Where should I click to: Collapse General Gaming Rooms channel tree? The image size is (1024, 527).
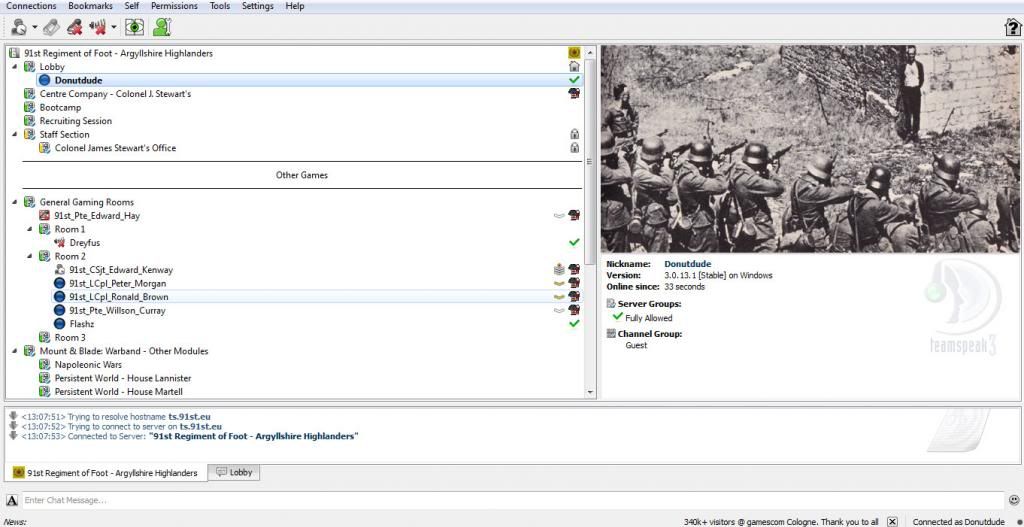click(14, 202)
